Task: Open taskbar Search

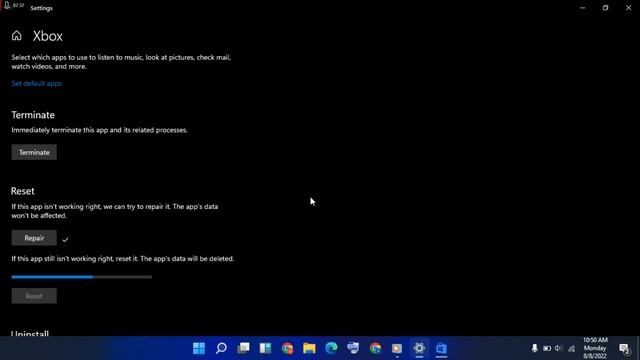Action: pos(221,348)
